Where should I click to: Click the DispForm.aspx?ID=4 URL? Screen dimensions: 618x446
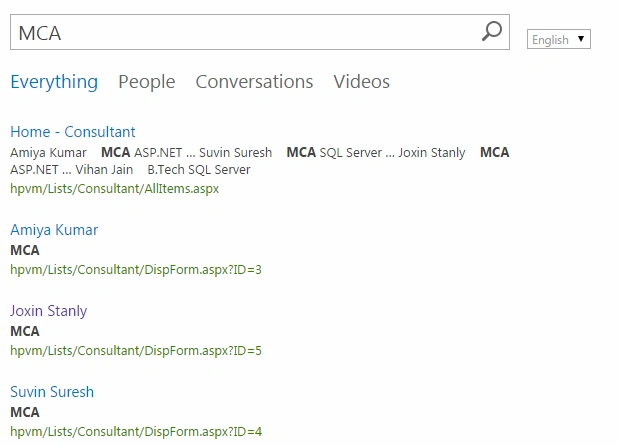136,432
